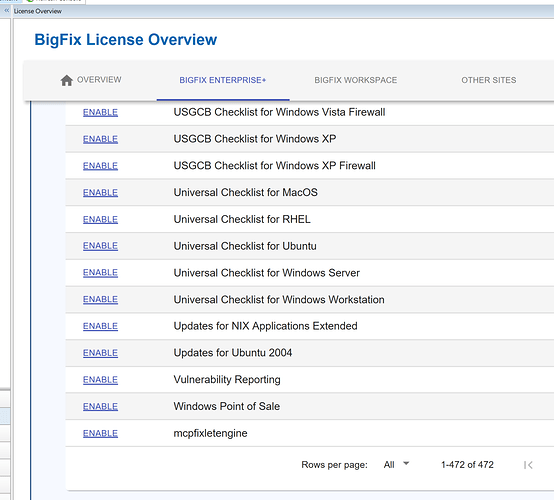The height and width of the screenshot is (500, 554).
Task: Enable Universal Checklist for Windows Workstation
Action: [x=100, y=299]
